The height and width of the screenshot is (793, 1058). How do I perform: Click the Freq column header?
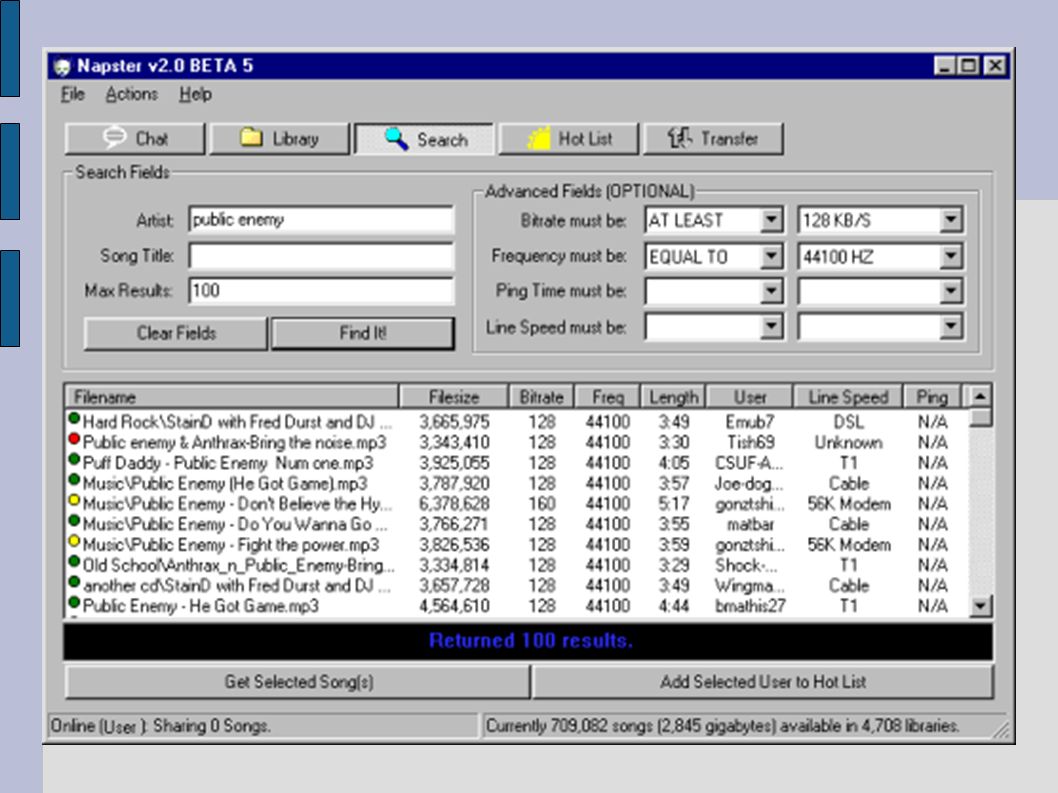(607, 397)
